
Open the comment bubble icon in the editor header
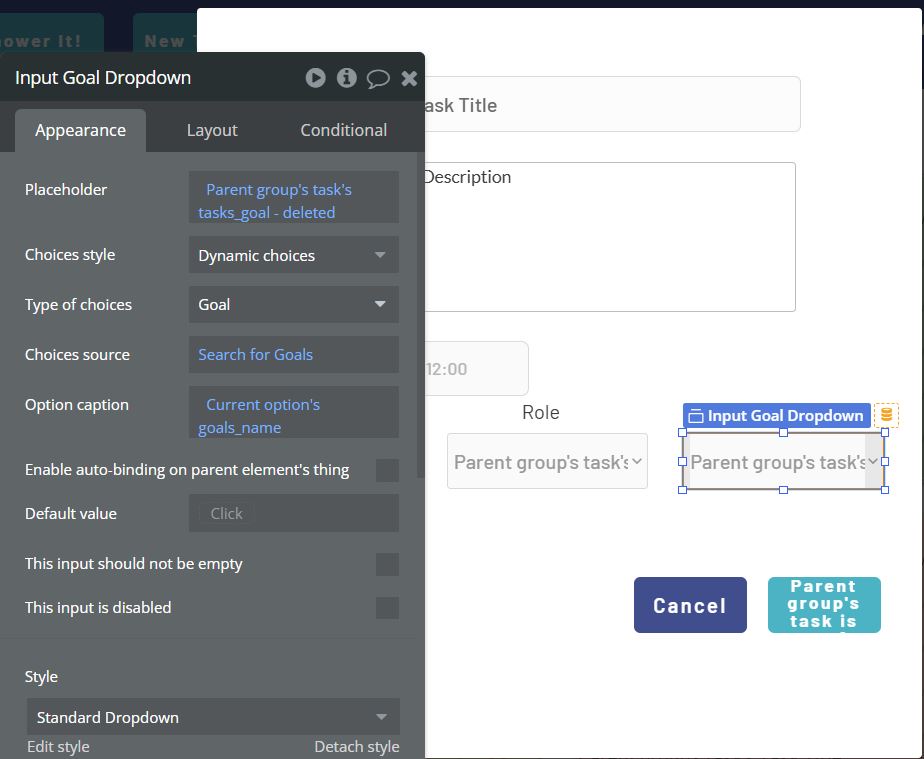click(378, 78)
